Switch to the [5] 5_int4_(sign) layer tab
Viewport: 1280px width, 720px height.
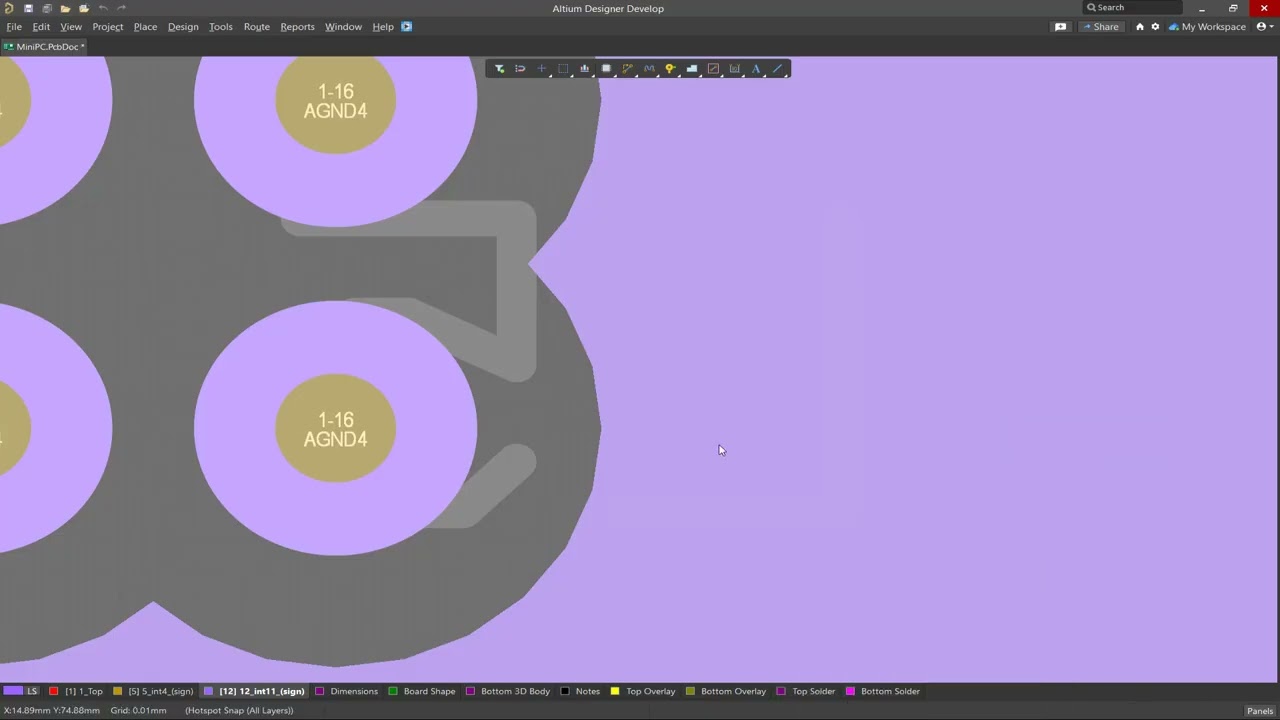[153, 691]
